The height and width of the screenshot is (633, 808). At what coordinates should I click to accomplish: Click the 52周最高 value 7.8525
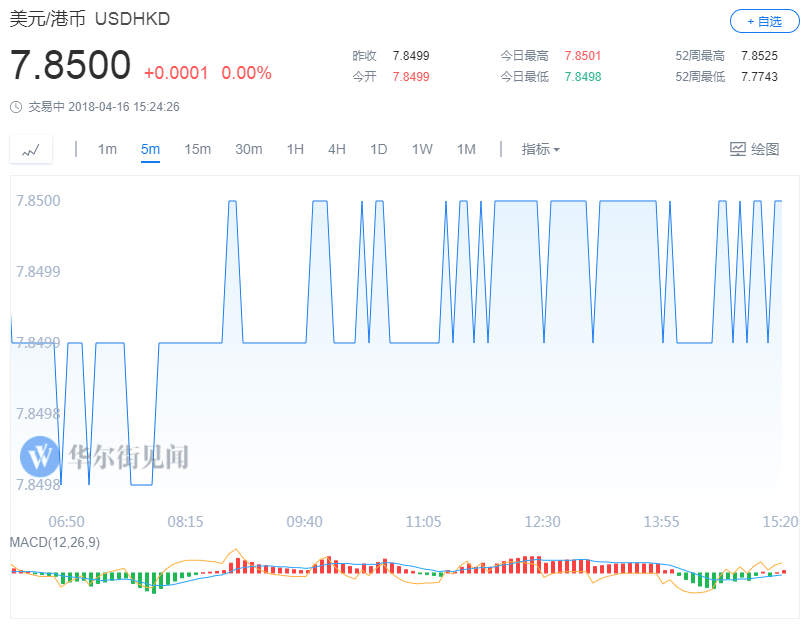[x=760, y=56]
